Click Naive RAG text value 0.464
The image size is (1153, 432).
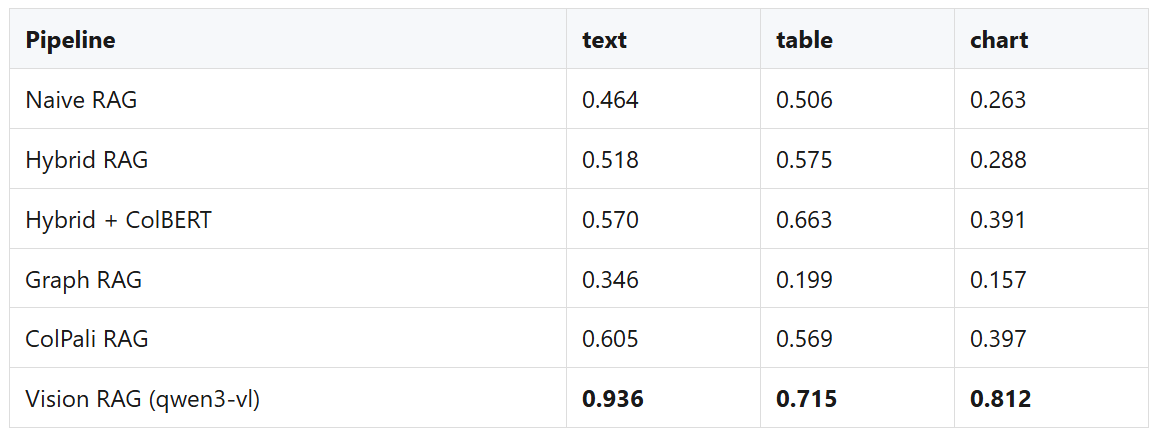click(610, 100)
